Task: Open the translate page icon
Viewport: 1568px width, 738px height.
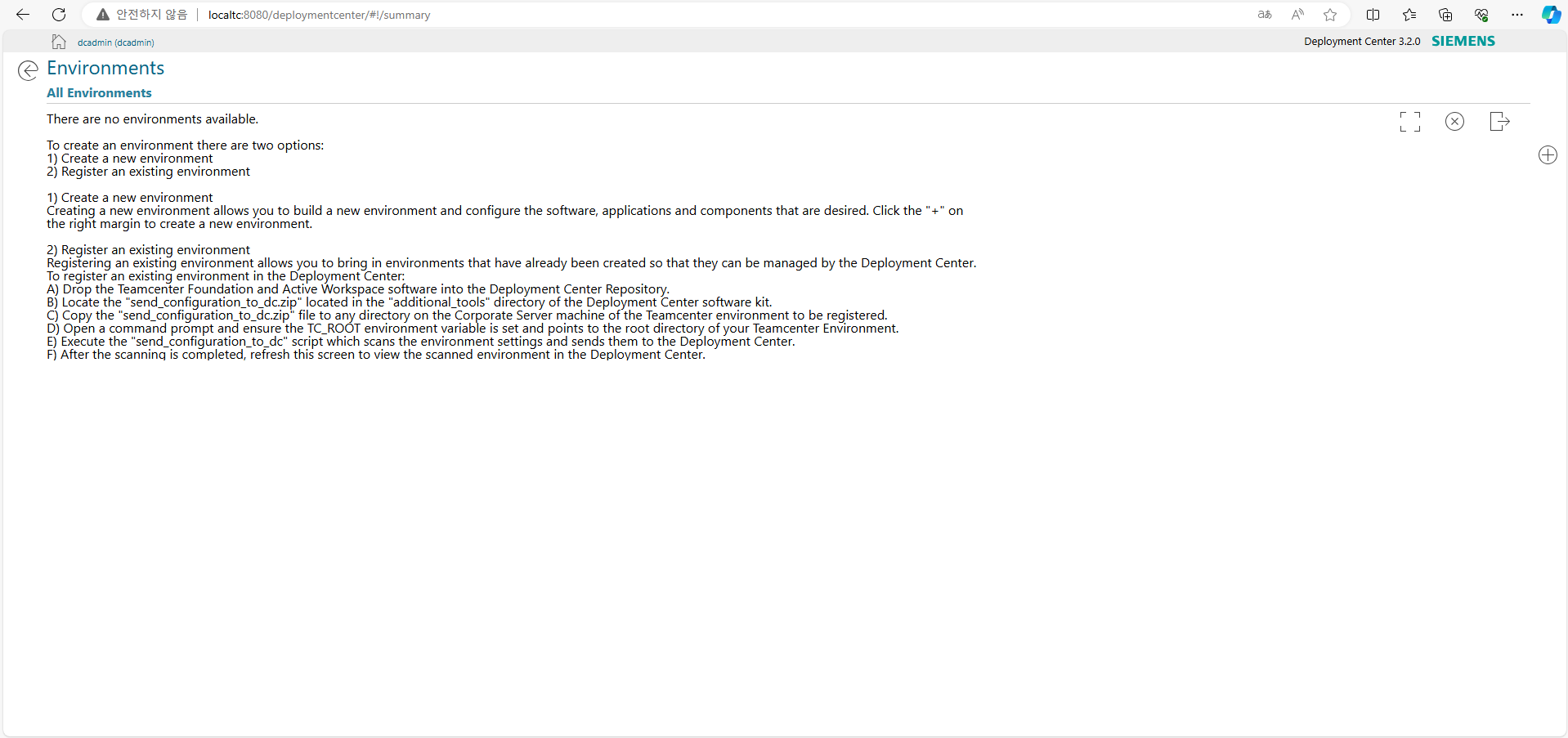Action: coord(1265,15)
